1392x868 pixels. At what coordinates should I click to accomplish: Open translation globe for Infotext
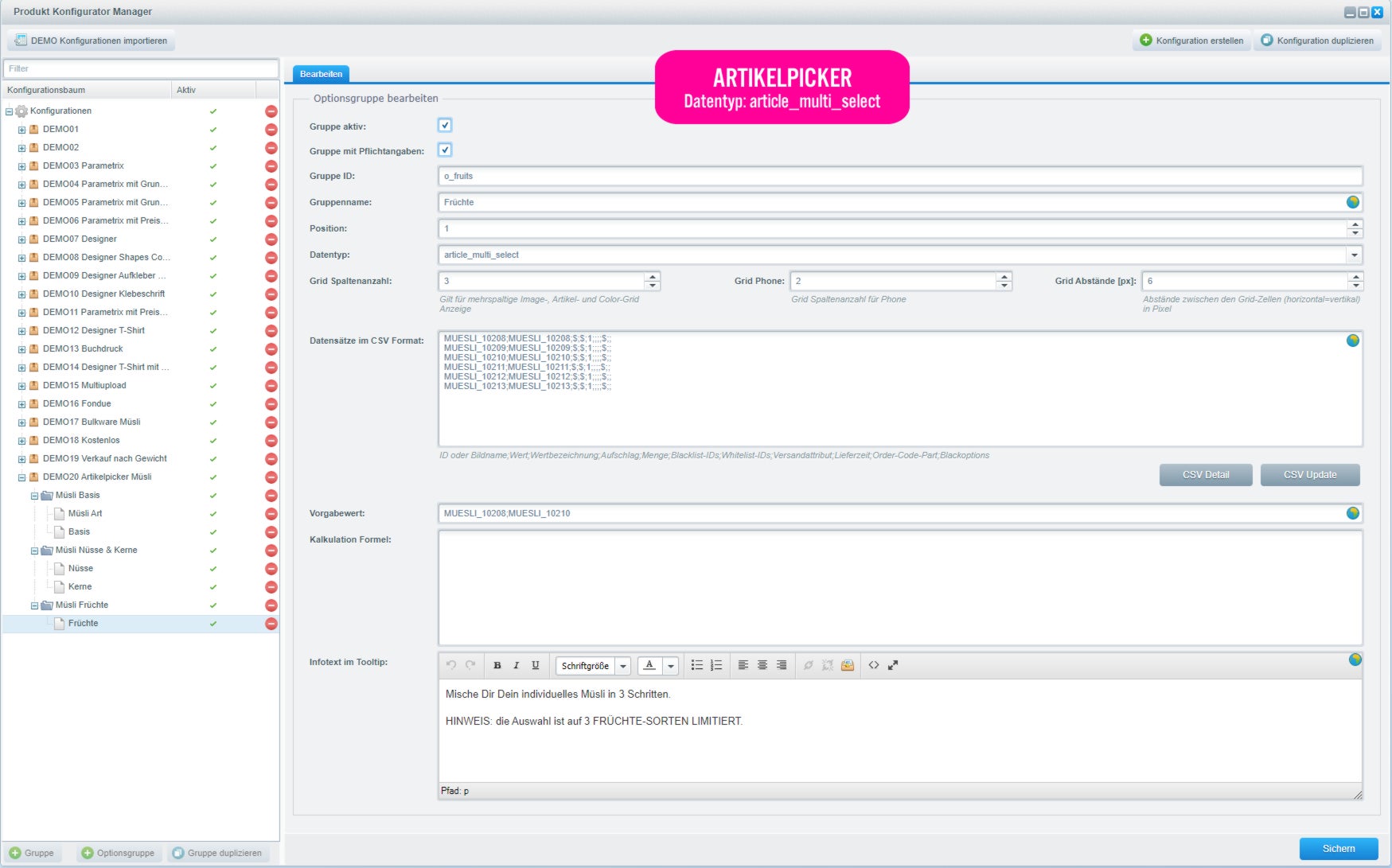(x=1355, y=660)
